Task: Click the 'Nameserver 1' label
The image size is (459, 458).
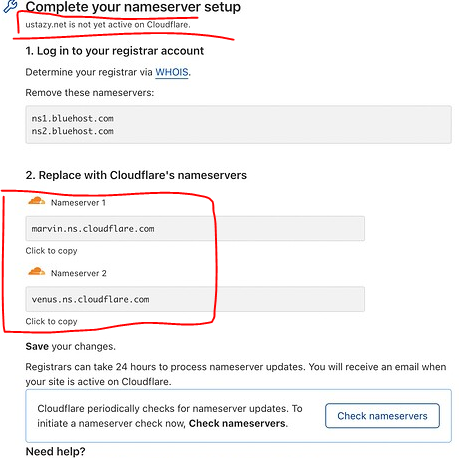Action: (78, 203)
